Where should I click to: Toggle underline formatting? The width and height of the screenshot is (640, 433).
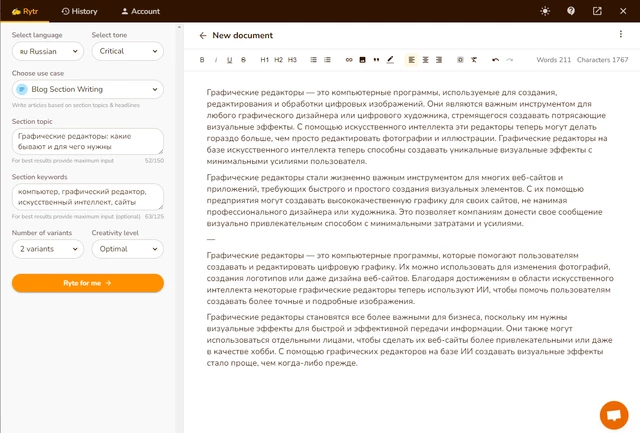click(x=229, y=60)
